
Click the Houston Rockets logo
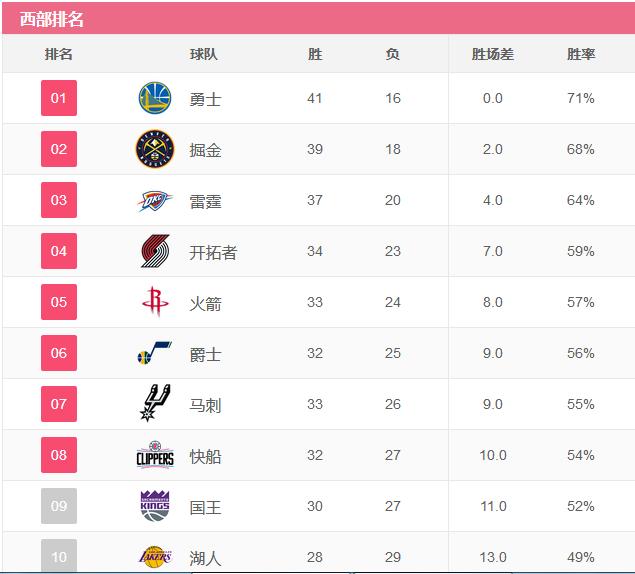click(x=155, y=301)
